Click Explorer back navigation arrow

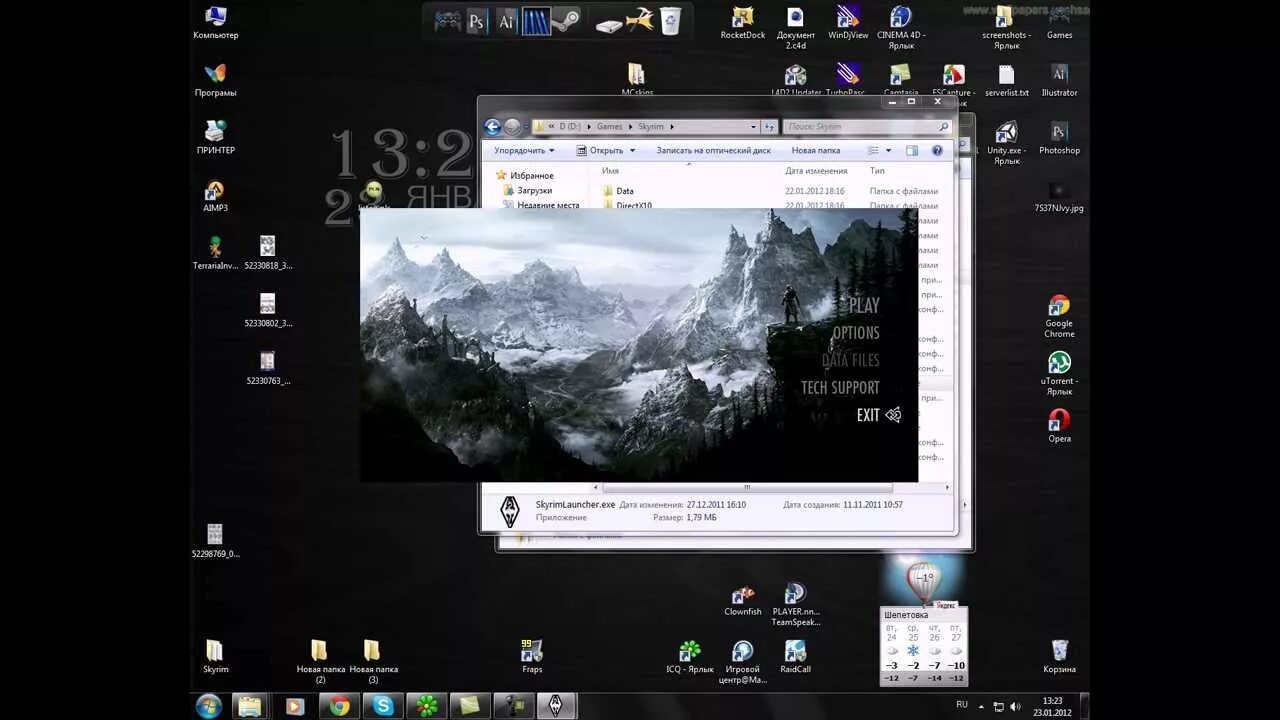(x=492, y=127)
